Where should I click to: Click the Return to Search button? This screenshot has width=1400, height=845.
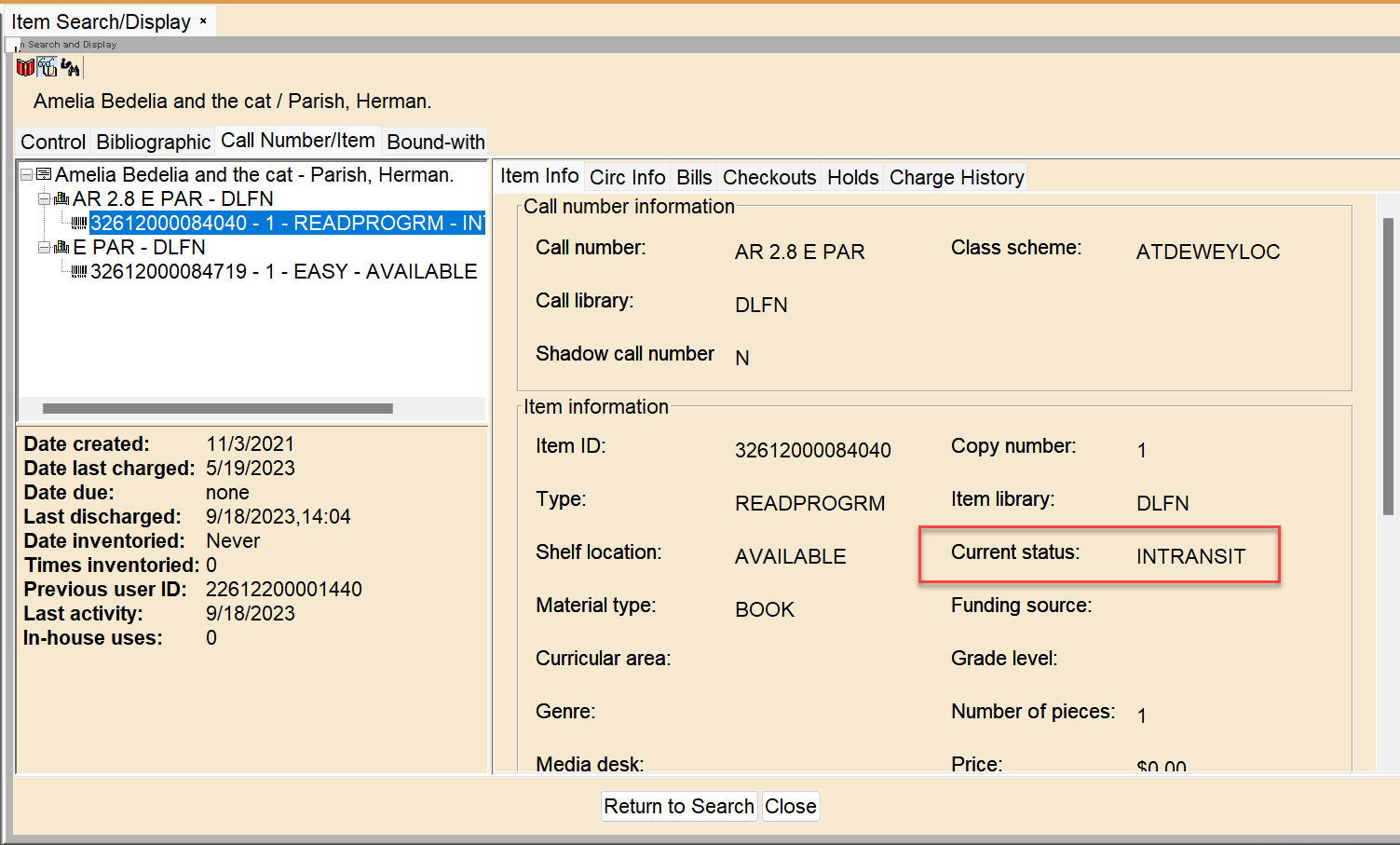point(679,806)
